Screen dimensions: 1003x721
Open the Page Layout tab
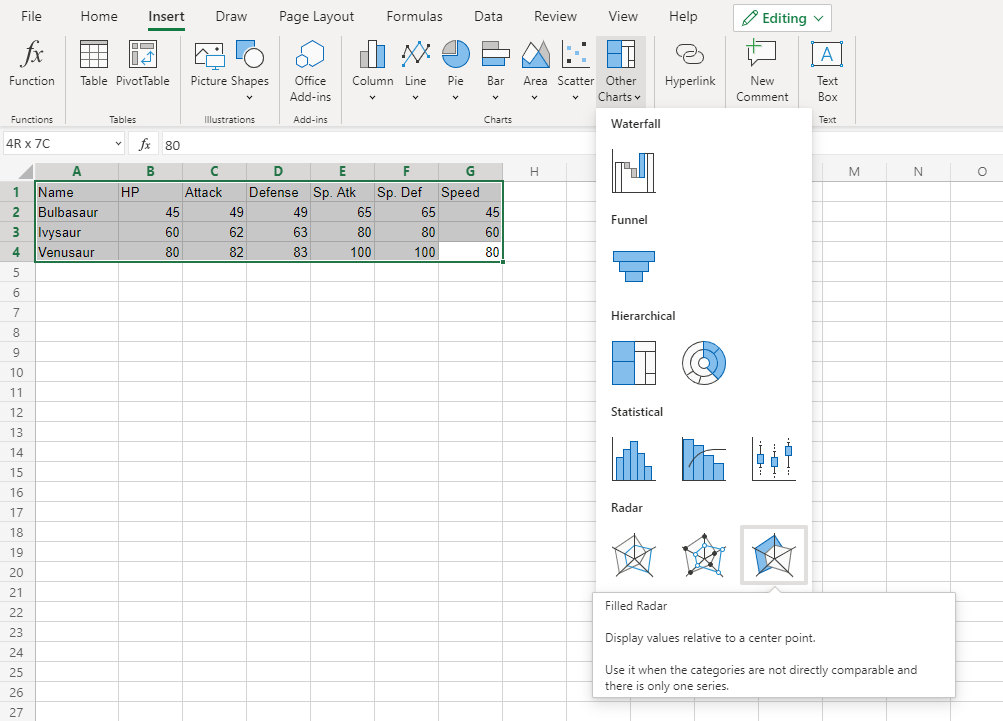click(316, 17)
